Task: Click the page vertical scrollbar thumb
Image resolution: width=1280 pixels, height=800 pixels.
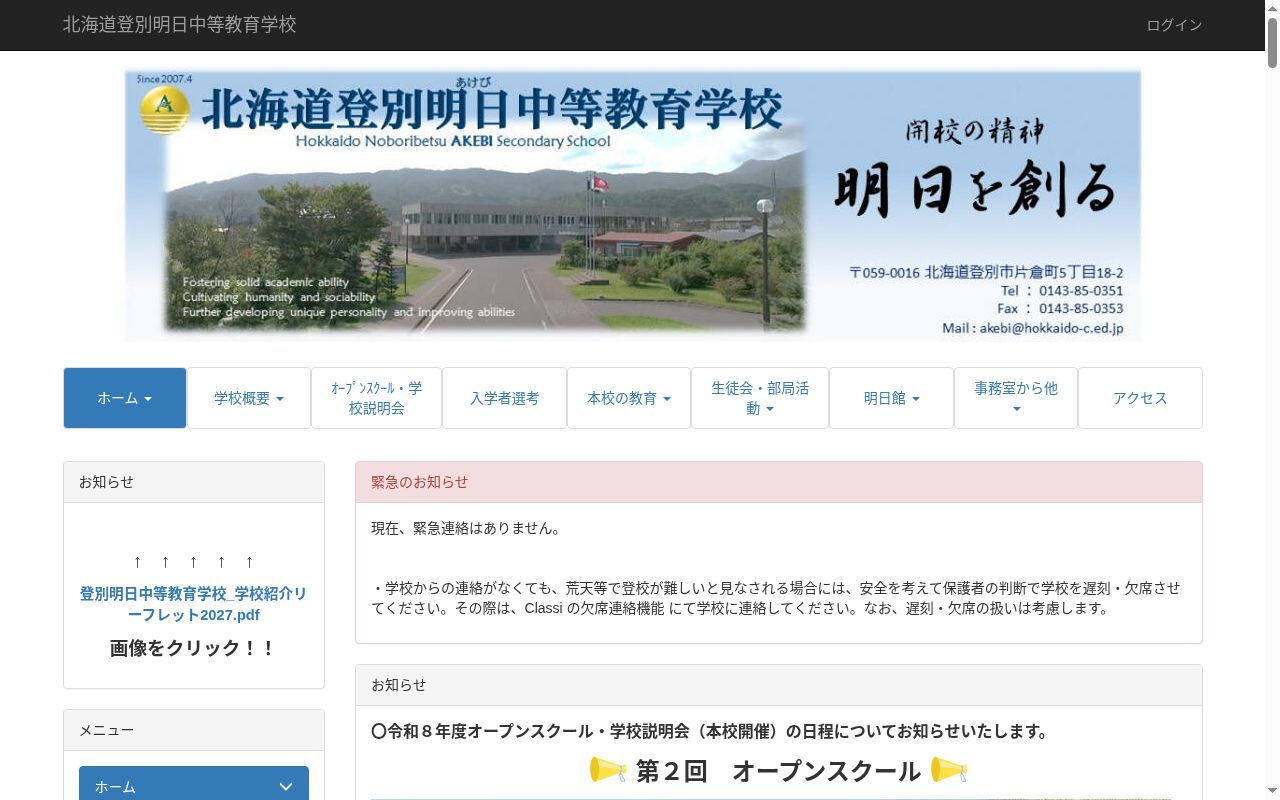Action: click(x=1272, y=42)
